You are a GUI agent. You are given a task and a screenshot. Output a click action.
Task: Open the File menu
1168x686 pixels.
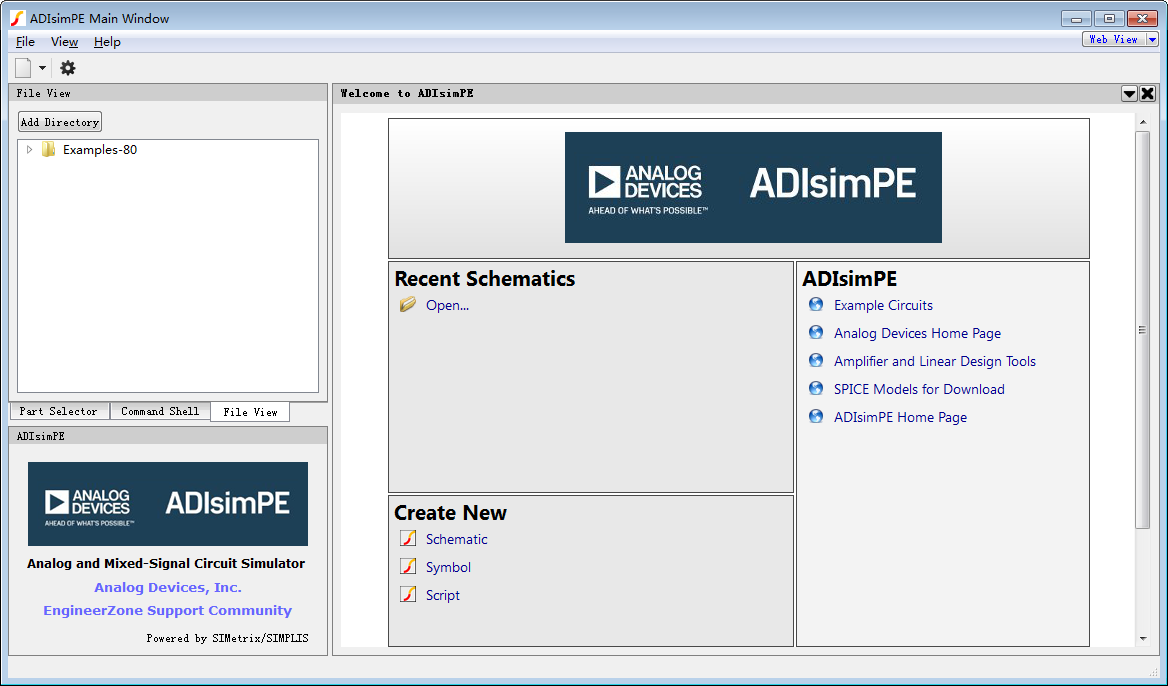(25, 42)
